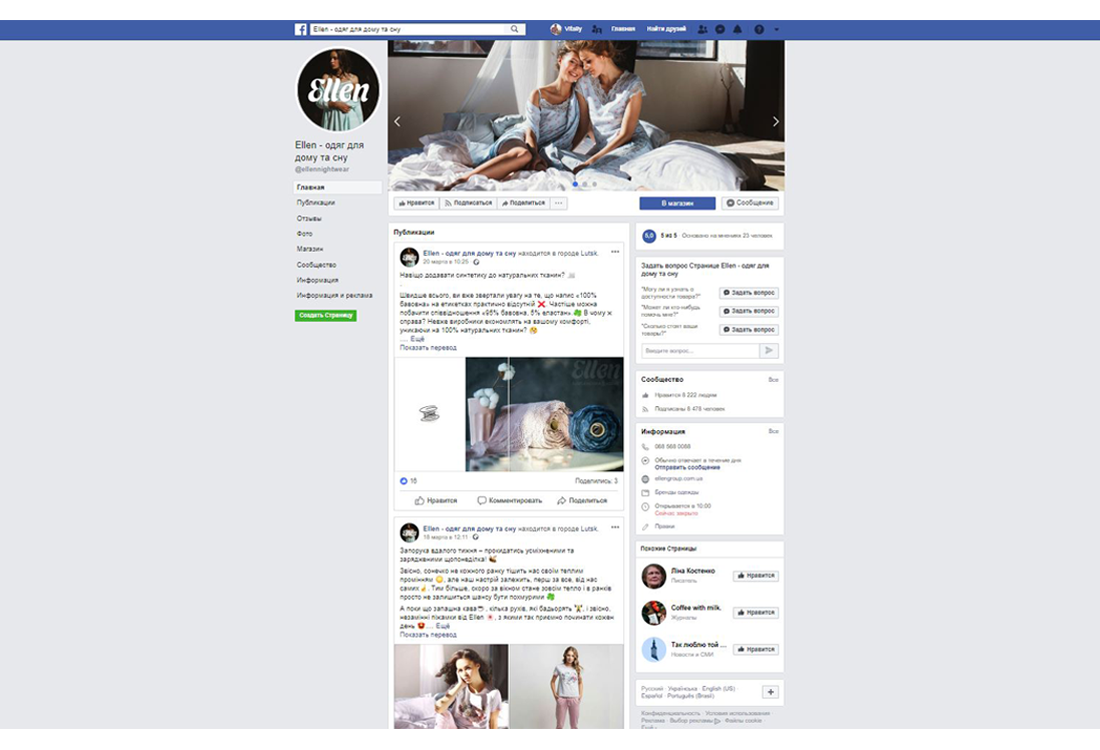Click the 5,0 rating badge
Image resolution: width=1100 pixels, height=750 pixels.
[x=649, y=236]
